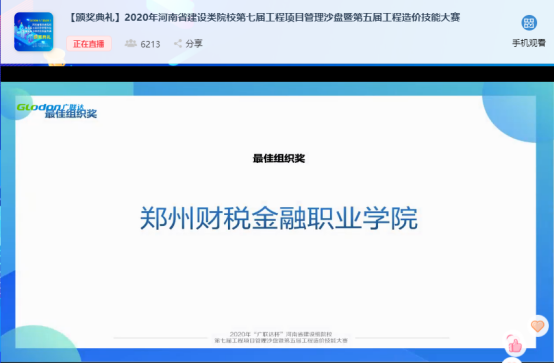Click the partially hidden round button below thumbs-up
Viewport: 554px width, 363px height.
[x=512, y=360]
